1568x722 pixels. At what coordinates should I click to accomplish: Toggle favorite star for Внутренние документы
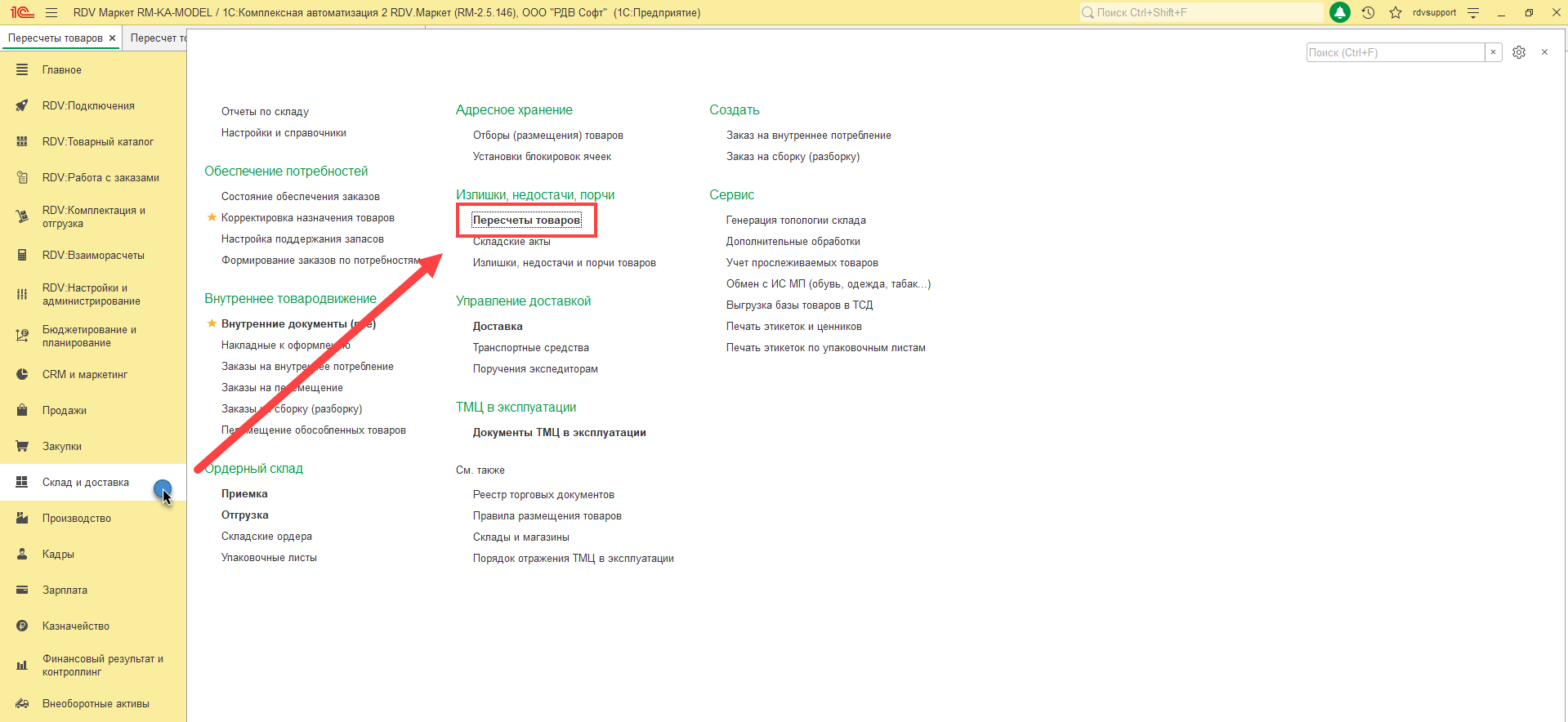[x=212, y=323]
